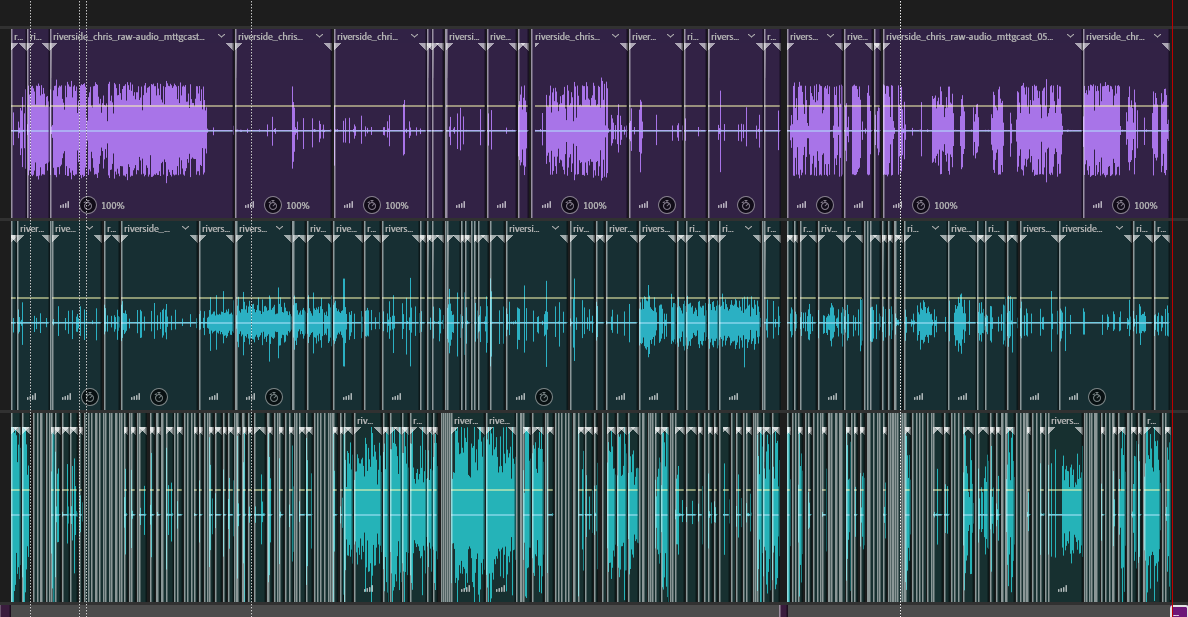Click volume bars on purple raw-audio_mttgcast... clip (not _05)

(x=64, y=205)
